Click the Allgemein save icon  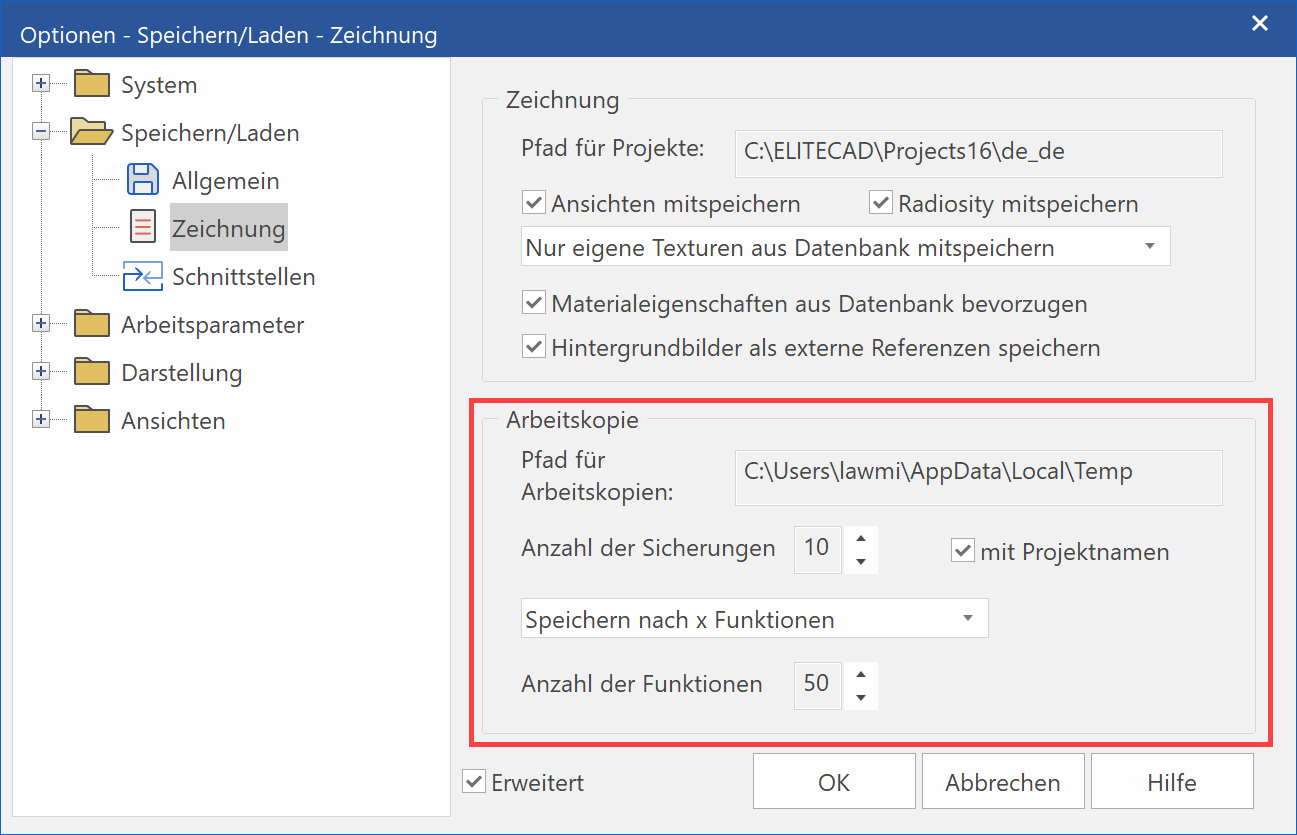click(143, 179)
